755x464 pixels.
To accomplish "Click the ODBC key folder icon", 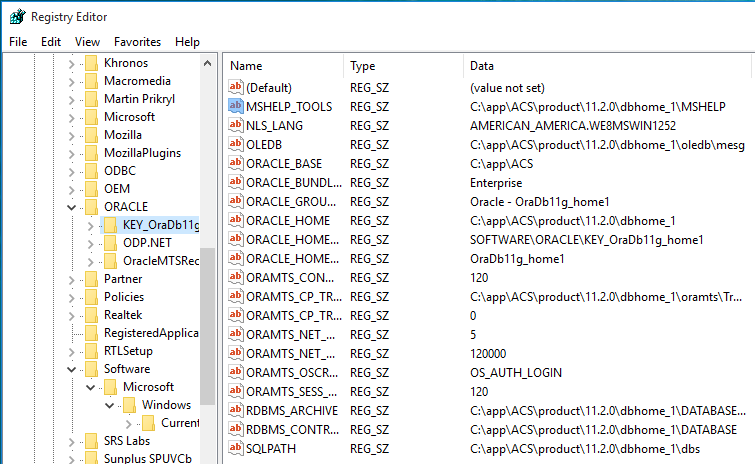I will coord(91,171).
